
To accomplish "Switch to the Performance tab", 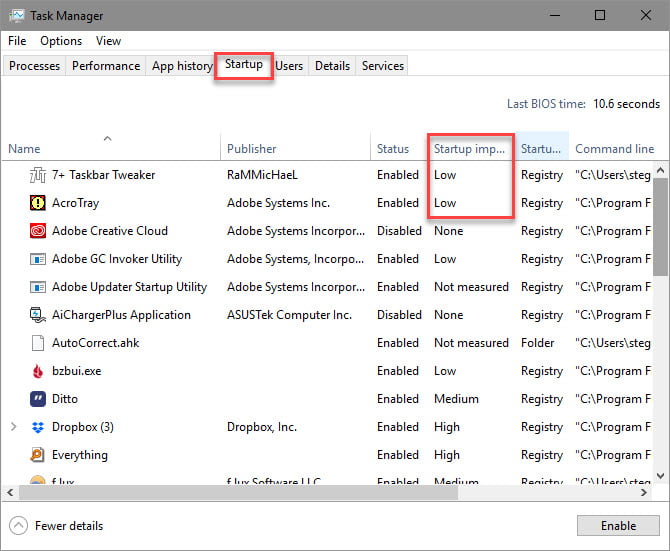I will (106, 66).
